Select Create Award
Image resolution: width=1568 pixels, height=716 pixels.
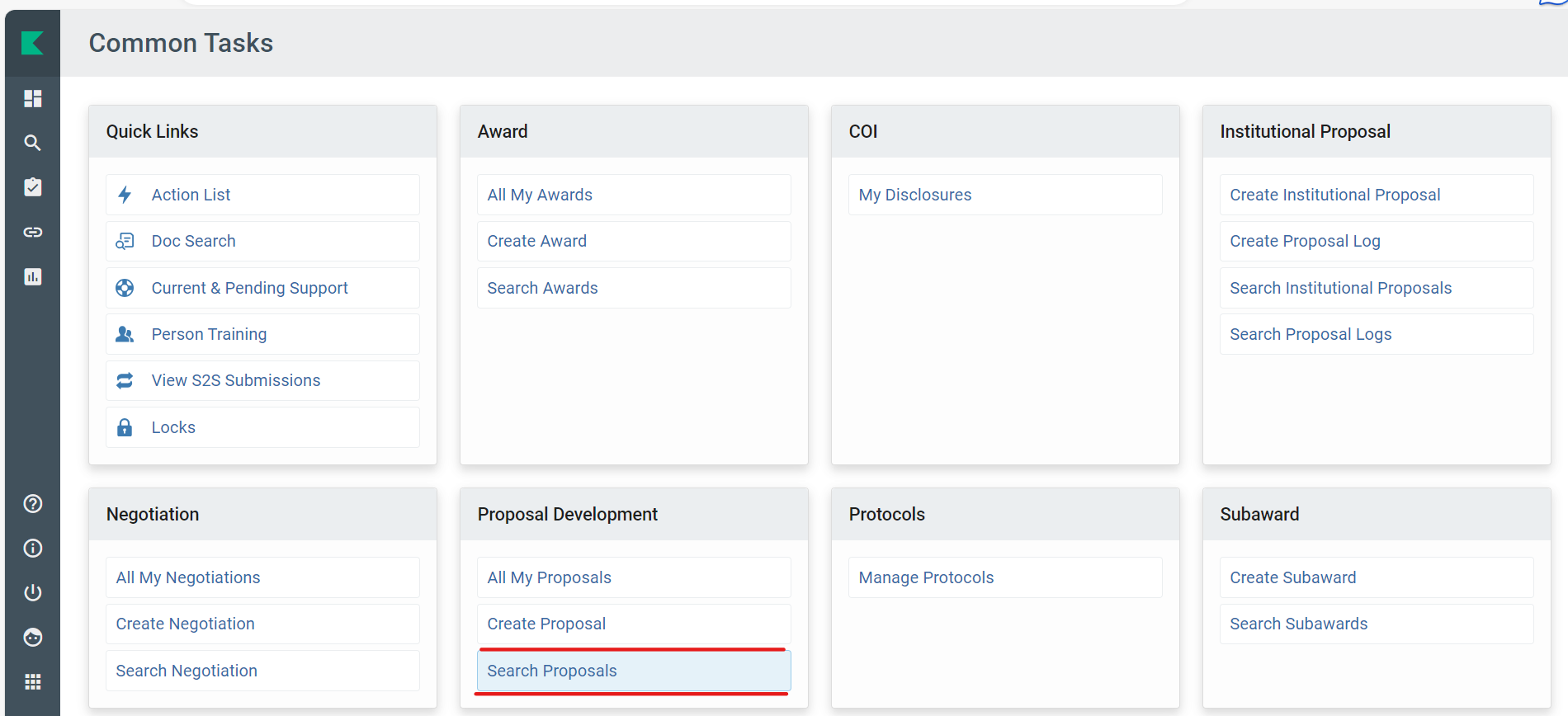[x=634, y=241]
